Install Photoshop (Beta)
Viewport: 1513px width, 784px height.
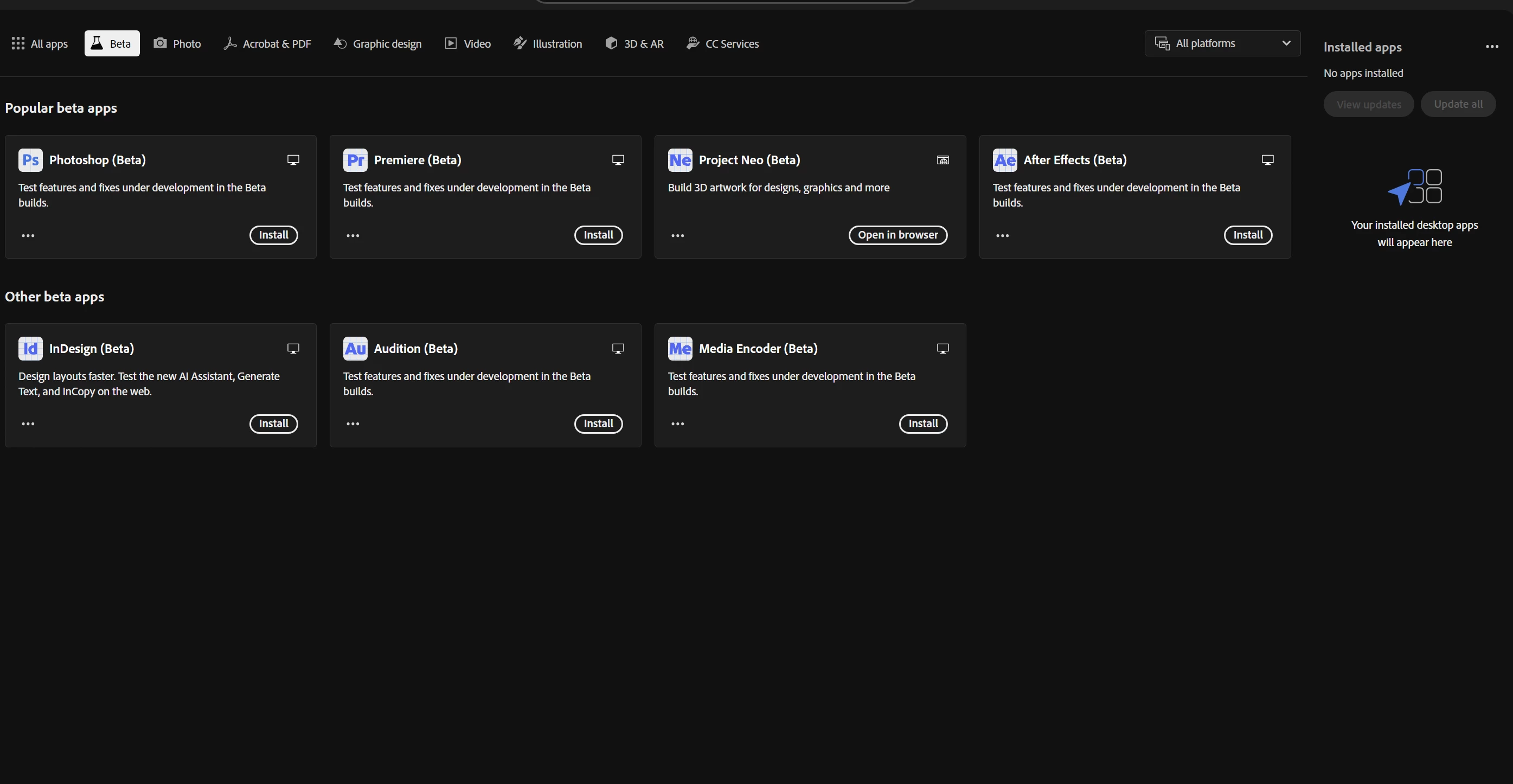[x=274, y=235]
